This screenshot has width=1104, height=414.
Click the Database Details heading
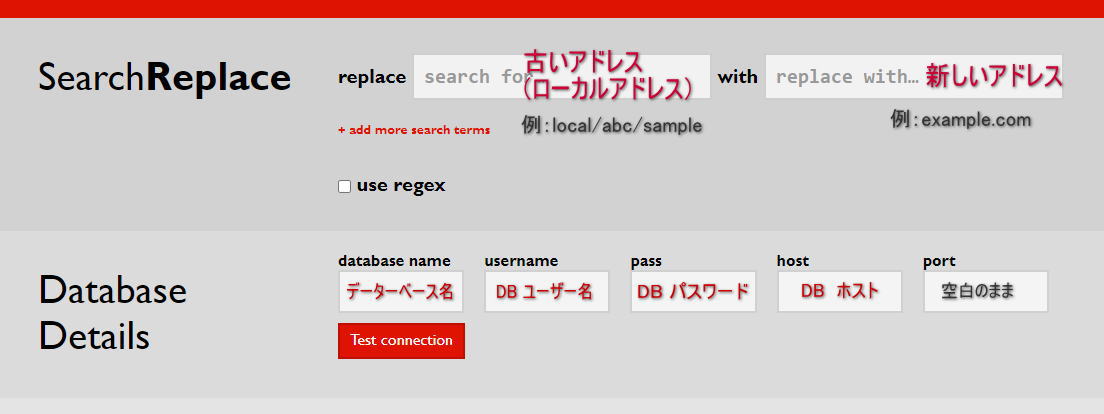112,313
